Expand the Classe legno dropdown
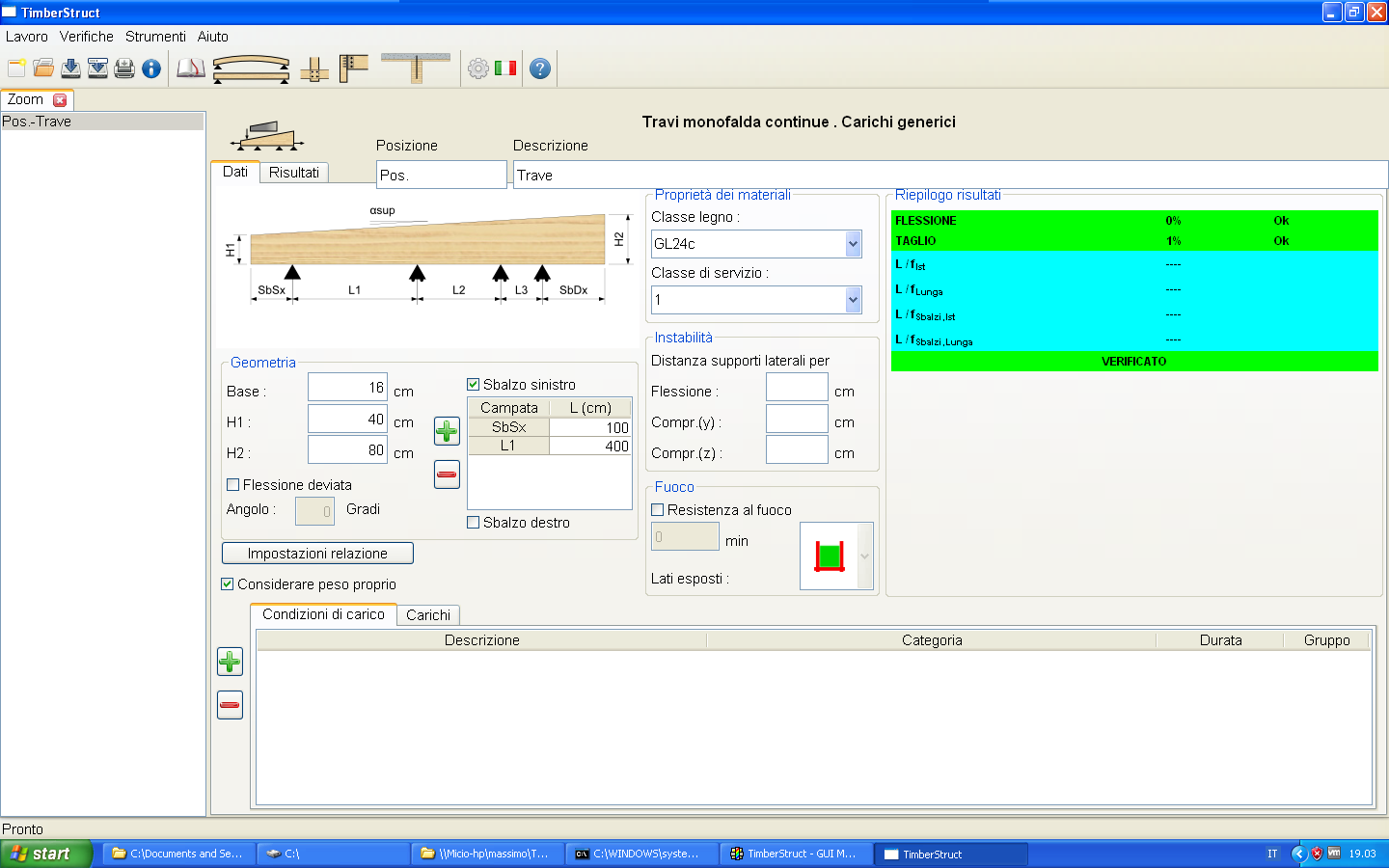 (x=853, y=244)
